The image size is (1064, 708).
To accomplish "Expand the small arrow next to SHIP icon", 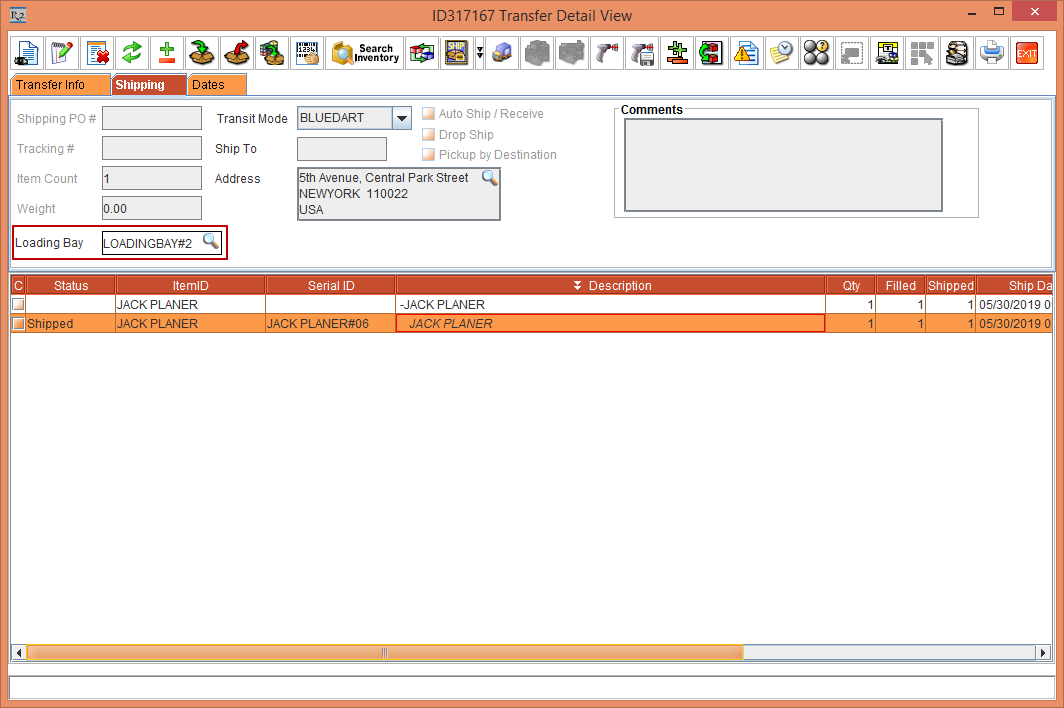I will tap(480, 53).
